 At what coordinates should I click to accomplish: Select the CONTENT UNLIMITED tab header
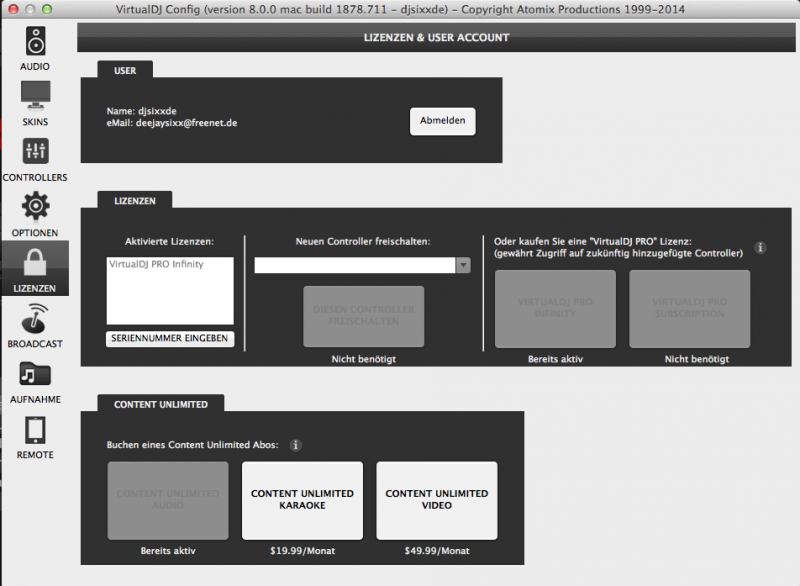[x=161, y=404]
